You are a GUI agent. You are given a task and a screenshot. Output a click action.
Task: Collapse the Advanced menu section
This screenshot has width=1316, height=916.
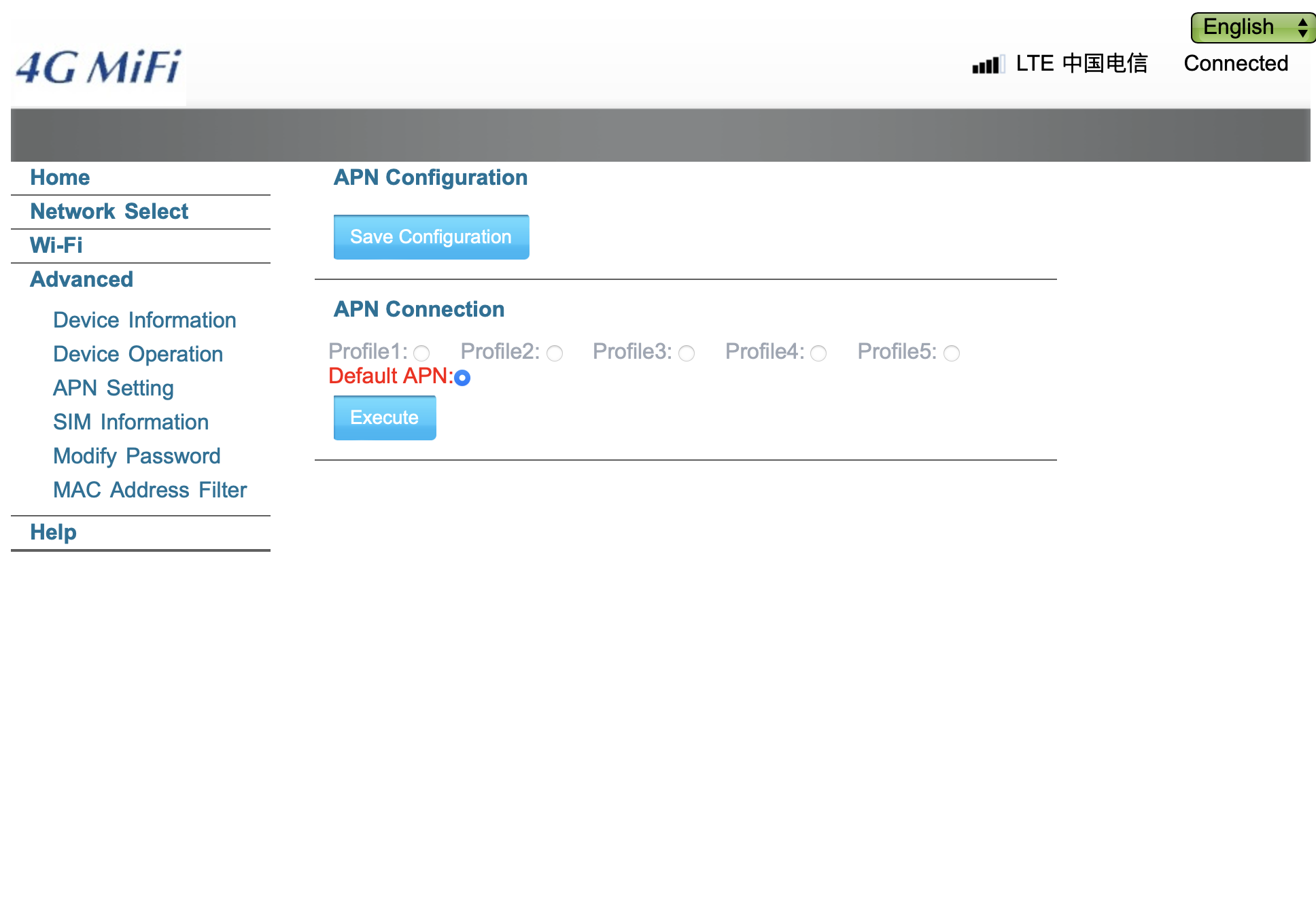click(x=82, y=279)
